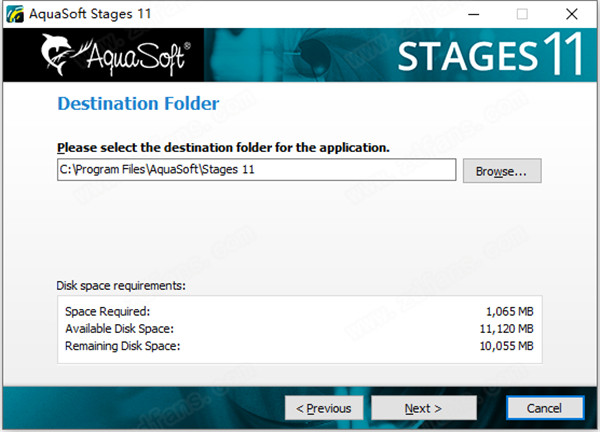Click the AquaSoft Stages title bar icon

pos(15,14)
